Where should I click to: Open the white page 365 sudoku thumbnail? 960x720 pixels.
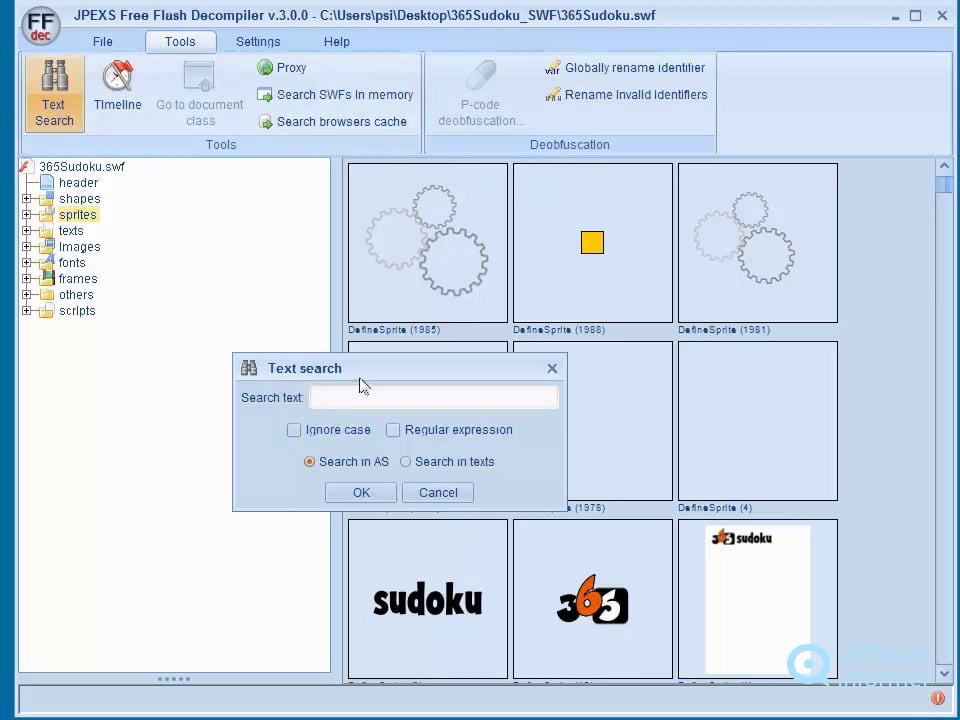coord(758,599)
